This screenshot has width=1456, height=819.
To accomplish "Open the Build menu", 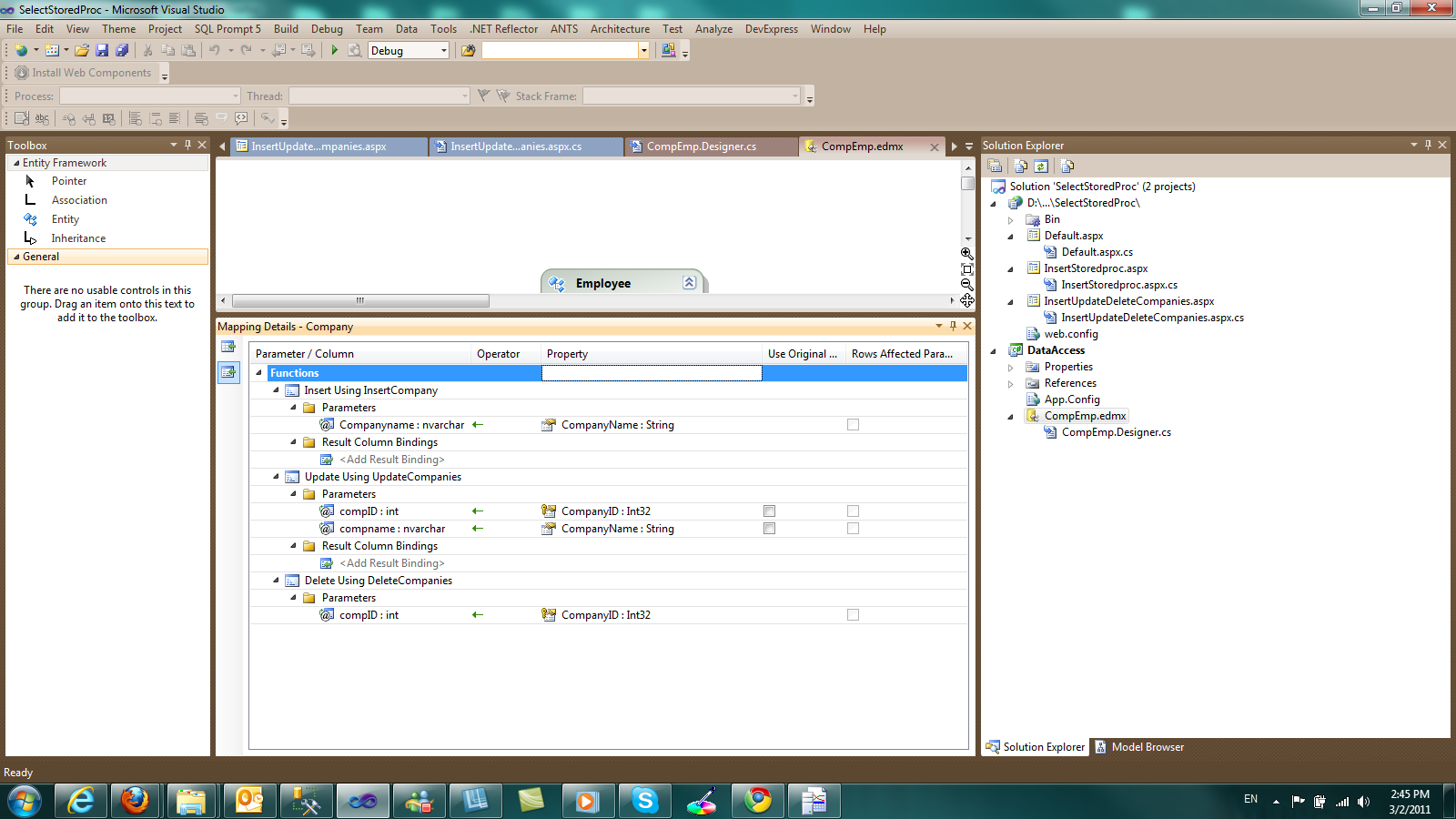I will 286,29.
